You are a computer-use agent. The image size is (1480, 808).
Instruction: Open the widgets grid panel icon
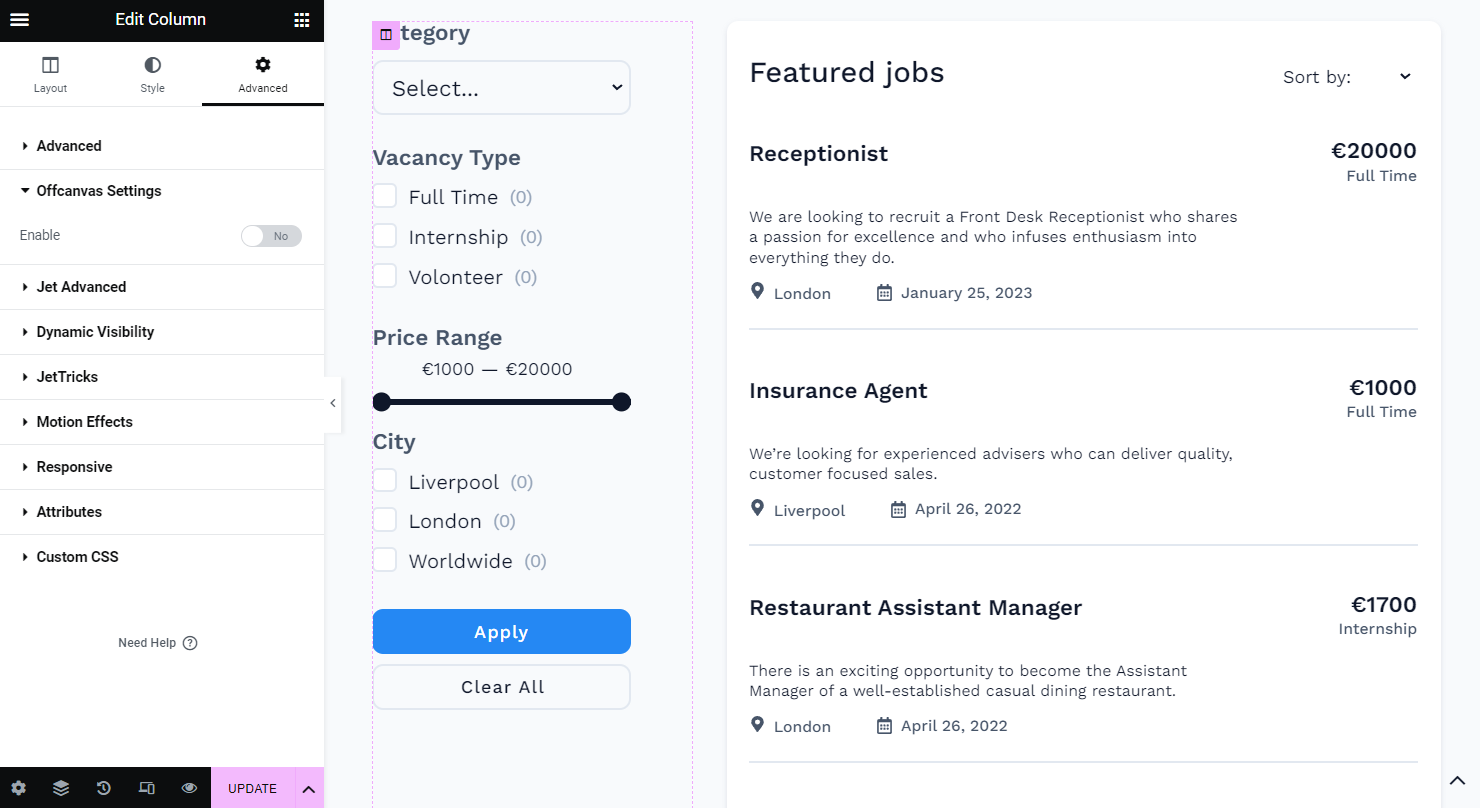point(302,20)
